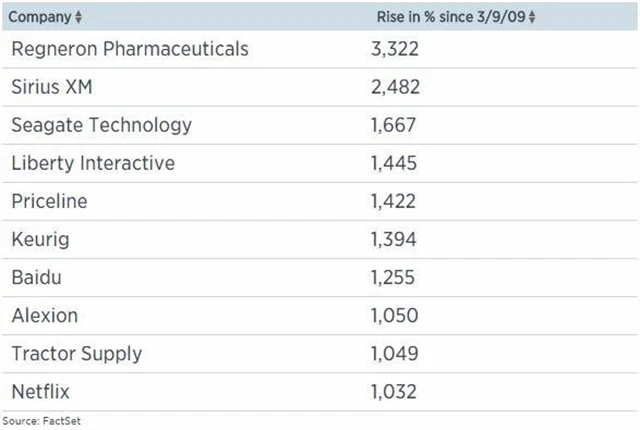Click the sort arrows beside Company header

[79, 18]
